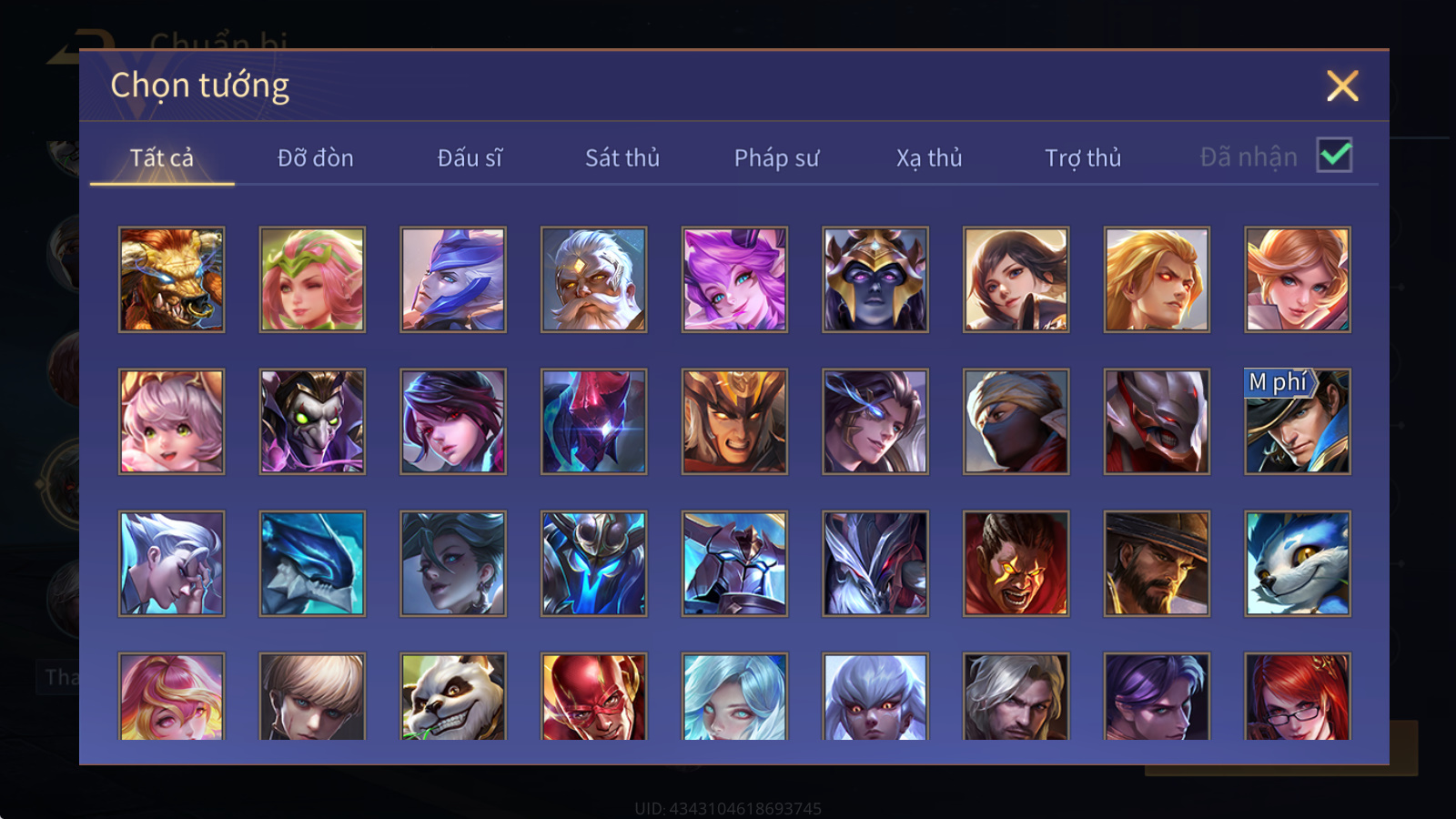Filter heroes by Sát thủ
The height and width of the screenshot is (819, 1456).
point(622,157)
